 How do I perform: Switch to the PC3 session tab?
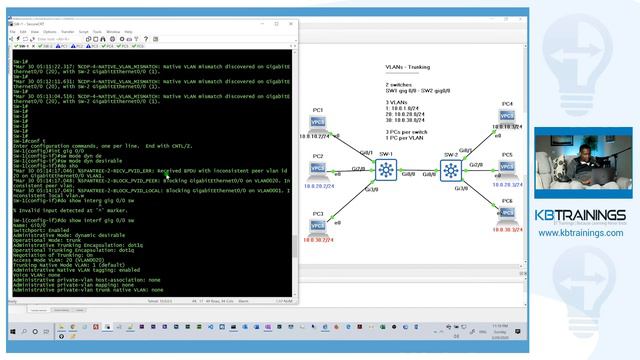[x=92, y=46]
